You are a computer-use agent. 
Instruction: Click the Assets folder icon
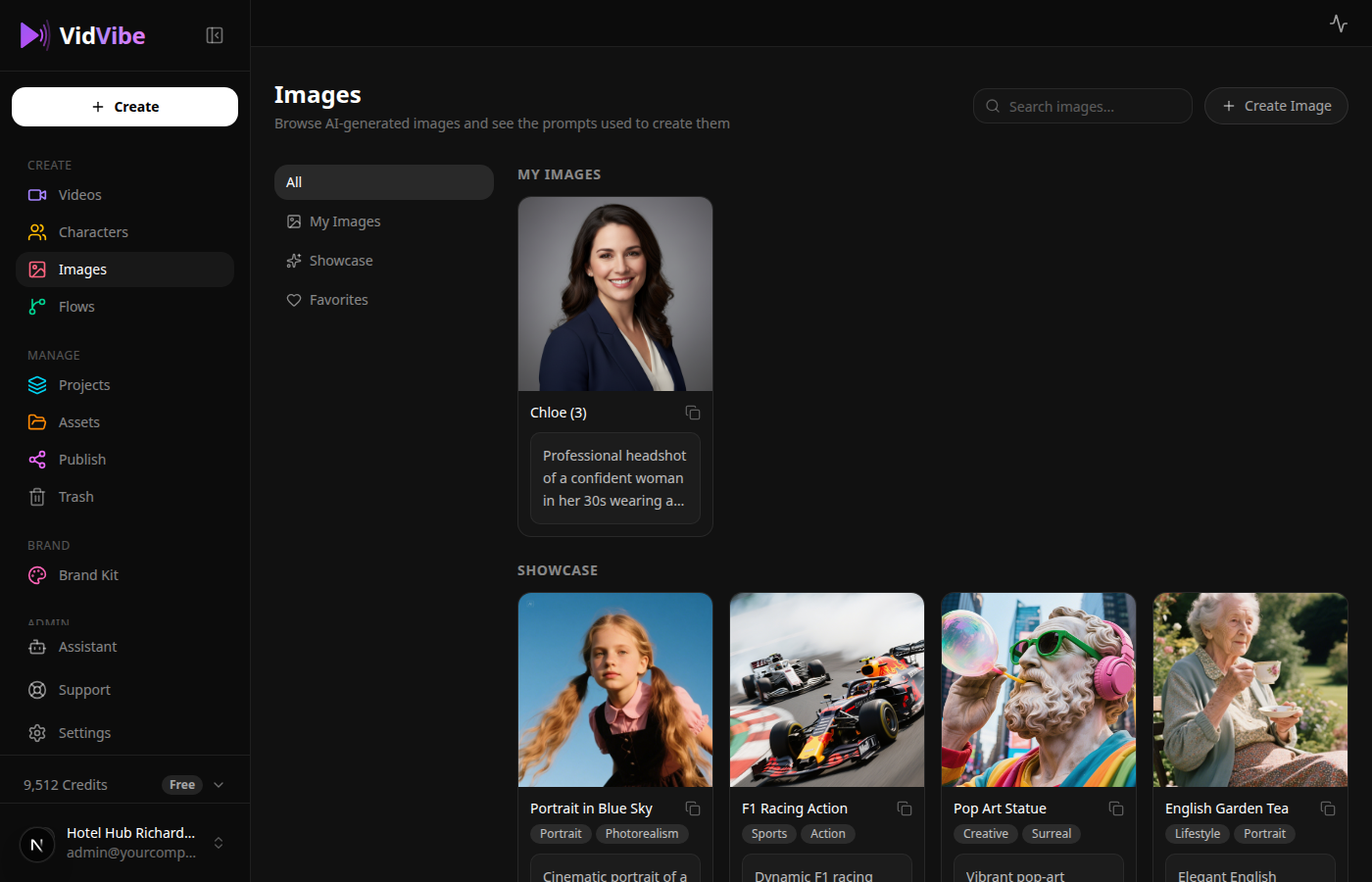37,422
